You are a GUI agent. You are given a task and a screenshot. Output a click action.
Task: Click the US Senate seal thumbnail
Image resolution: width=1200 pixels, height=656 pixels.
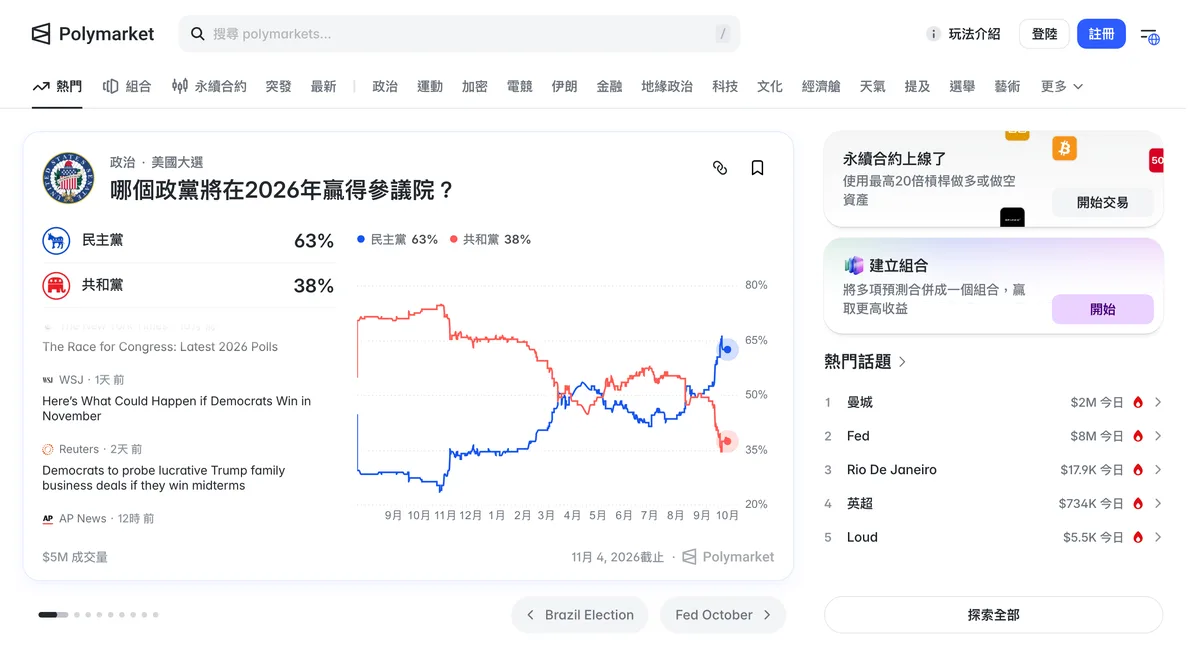pyautogui.click(x=68, y=178)
